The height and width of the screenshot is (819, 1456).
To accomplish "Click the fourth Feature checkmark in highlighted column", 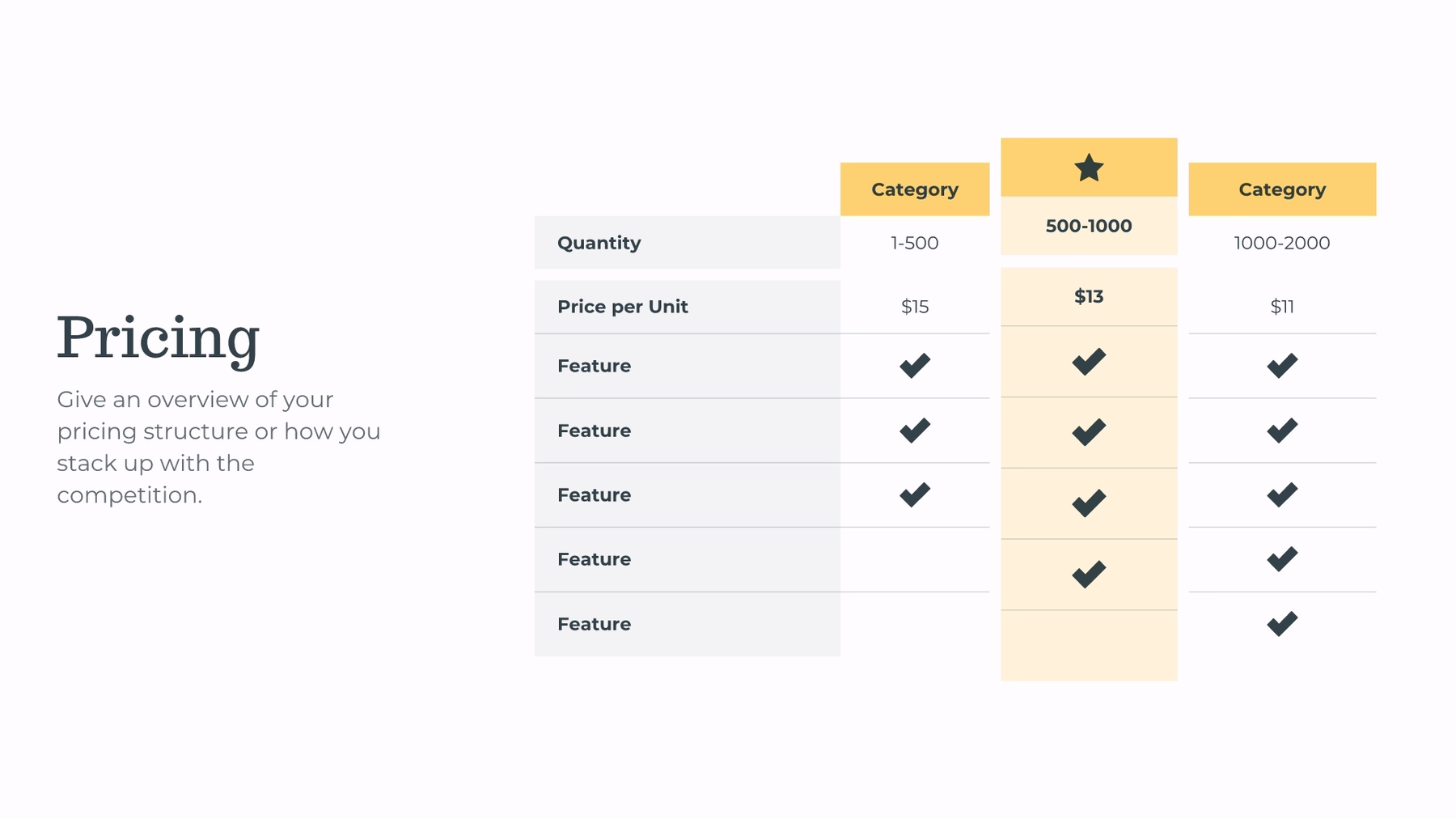I will pos(1089,574).
